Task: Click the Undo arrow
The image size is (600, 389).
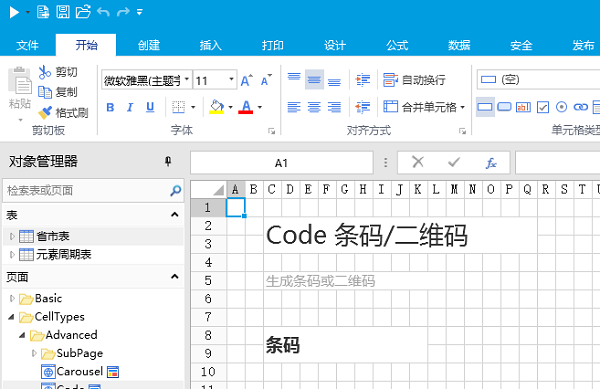Action: 103,12
